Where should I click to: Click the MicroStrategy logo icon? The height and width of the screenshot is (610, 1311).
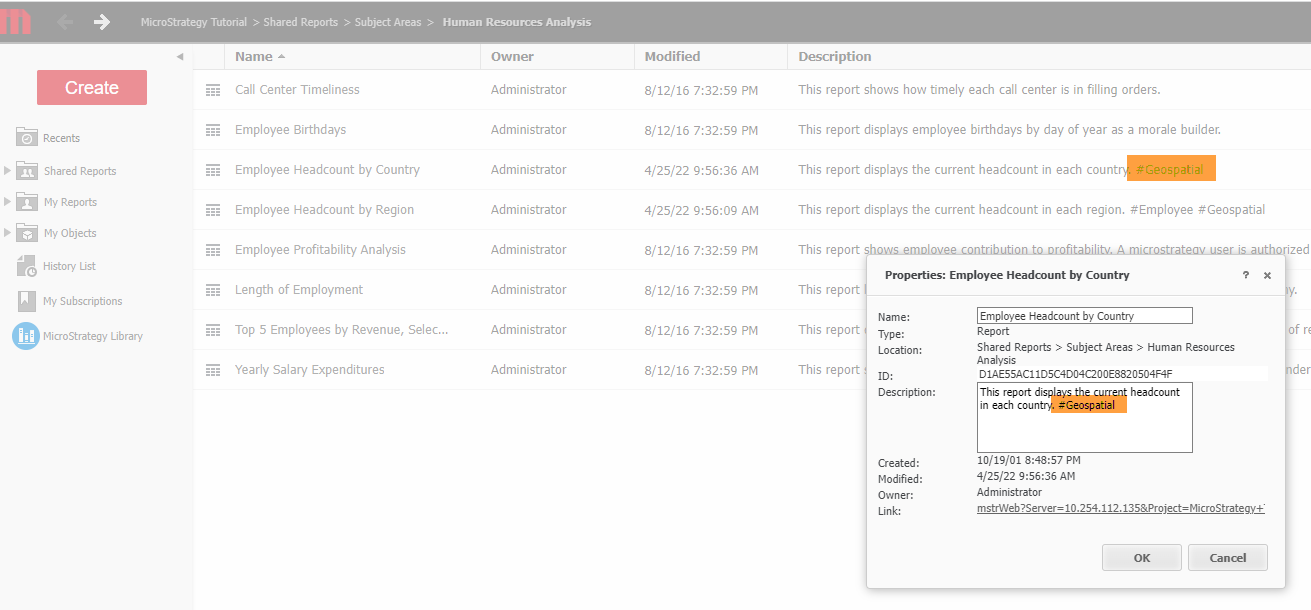tap(15, 21)
